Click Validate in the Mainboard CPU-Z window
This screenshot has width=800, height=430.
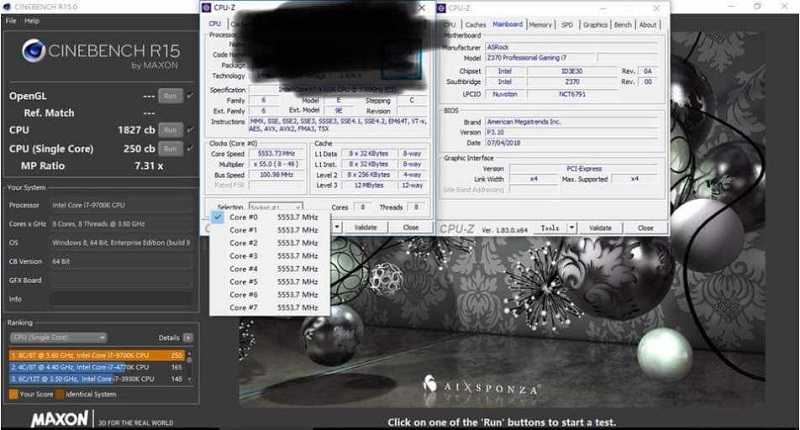tap(599, 227)
